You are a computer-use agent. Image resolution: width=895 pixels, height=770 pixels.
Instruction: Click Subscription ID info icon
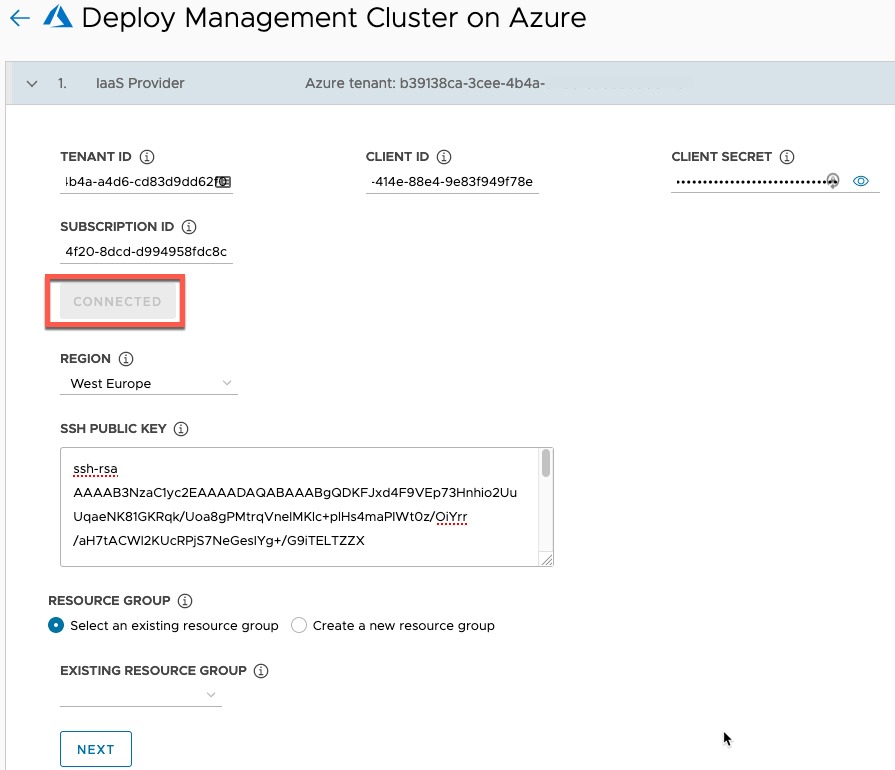tap(189, 227)
